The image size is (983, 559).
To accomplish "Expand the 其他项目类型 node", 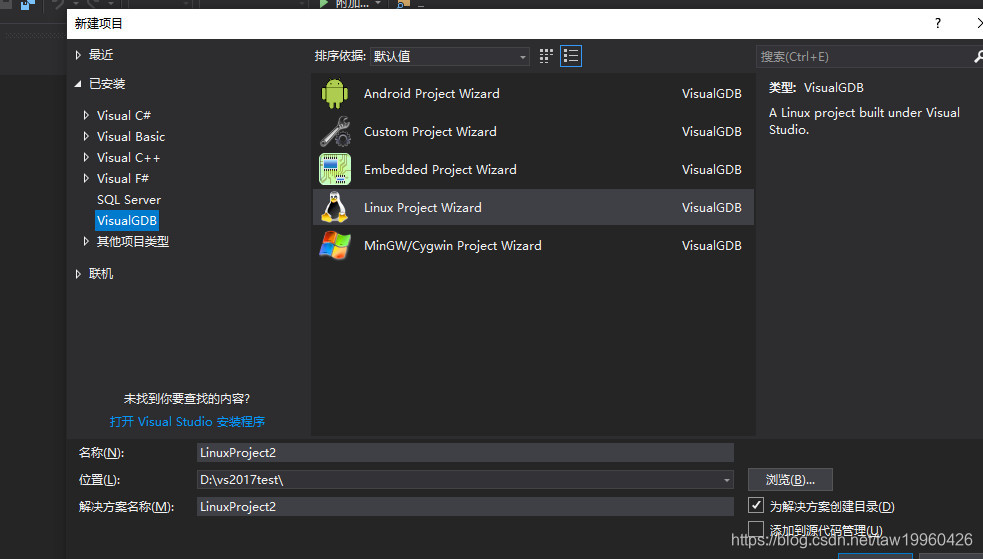I will point(86,241).
